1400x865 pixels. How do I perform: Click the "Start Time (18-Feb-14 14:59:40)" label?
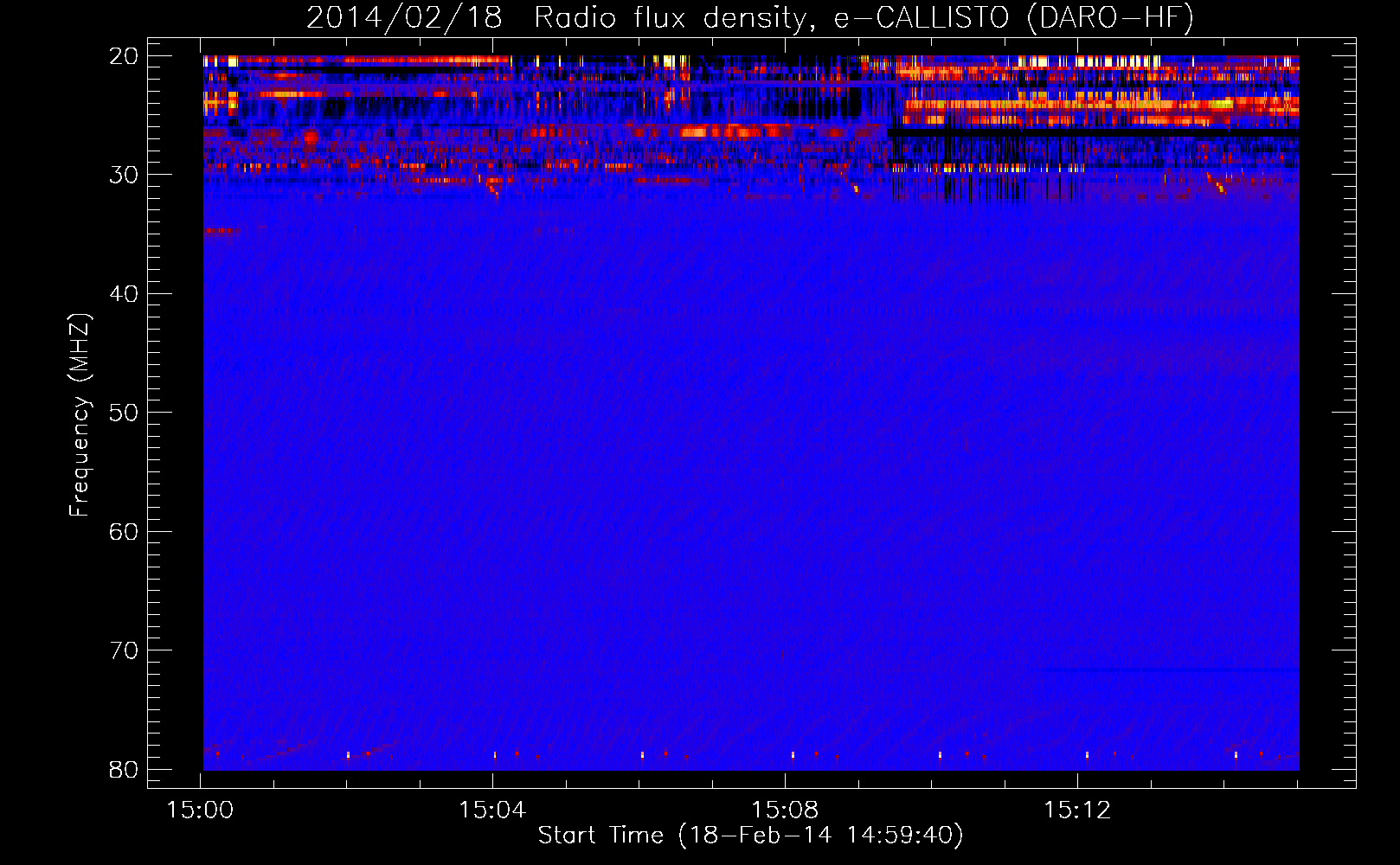[750, 836]
